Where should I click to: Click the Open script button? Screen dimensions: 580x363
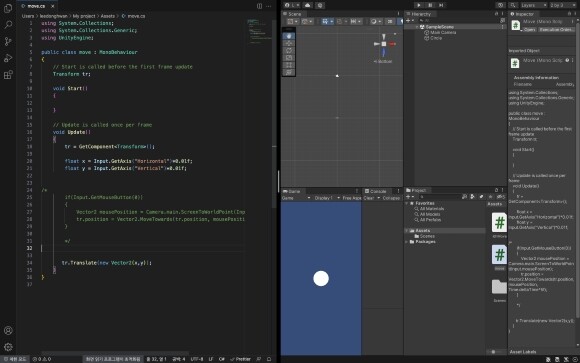pos(529,30)
